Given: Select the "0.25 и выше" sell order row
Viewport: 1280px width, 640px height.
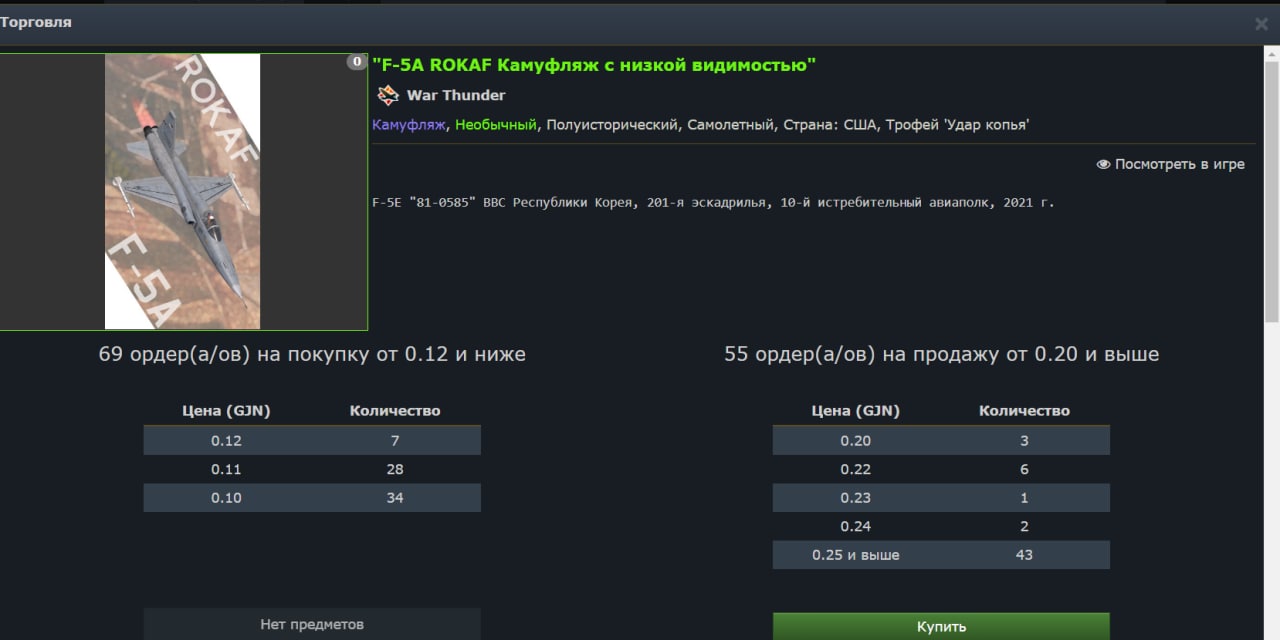Looking at the screenshot, I should point(941,554).
